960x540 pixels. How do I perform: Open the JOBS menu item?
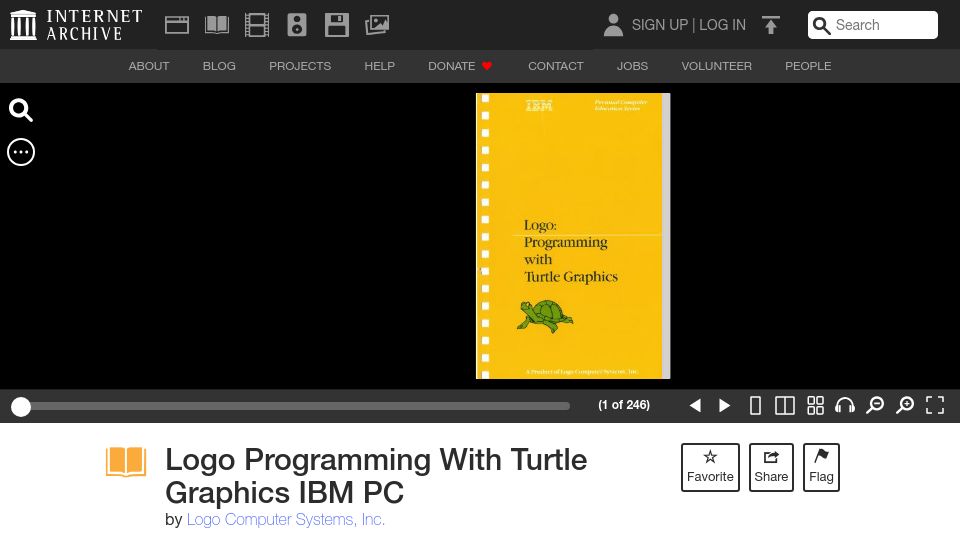(632, 66)
